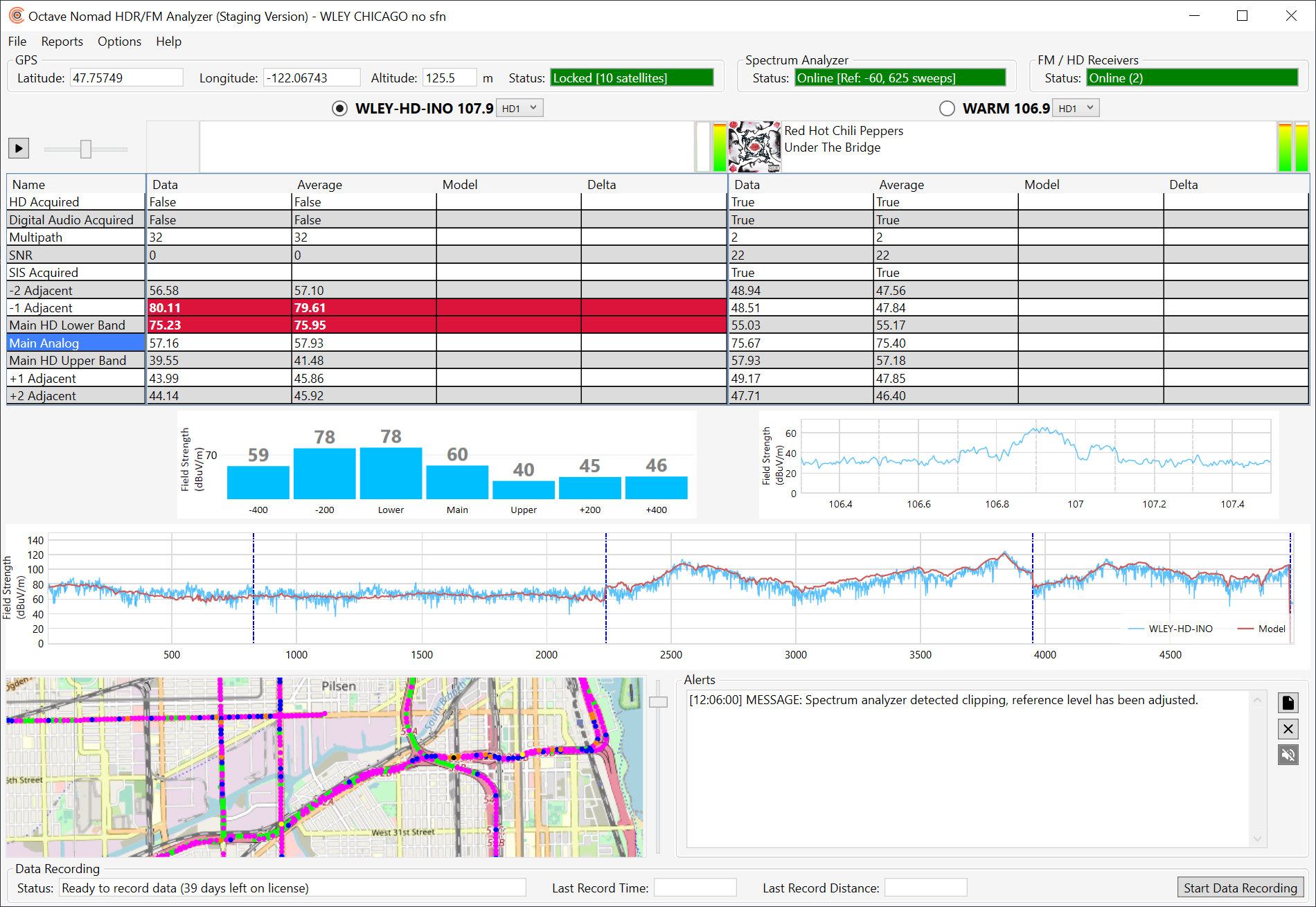Open the File menu
The image size is (1316, 907).
17,42
